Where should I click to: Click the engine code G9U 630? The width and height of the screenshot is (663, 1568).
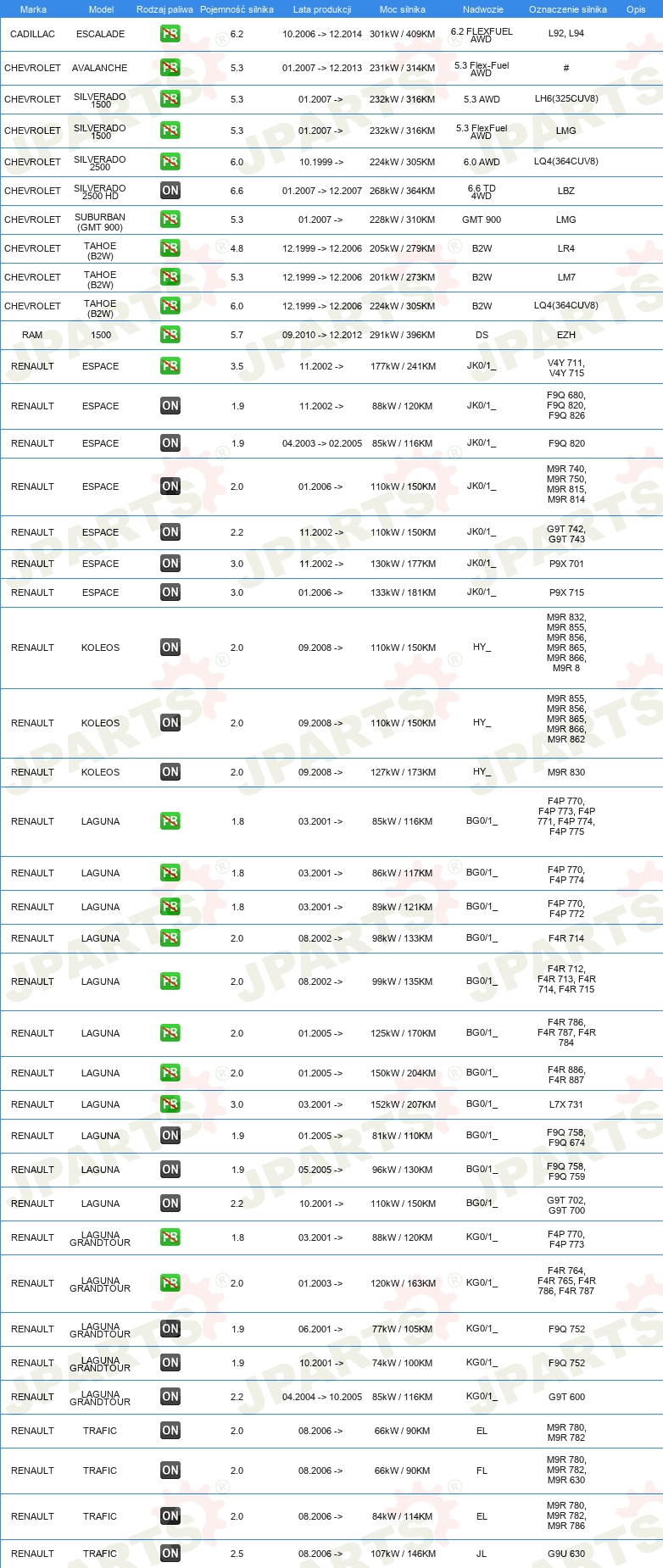(x=566, y=1554)
